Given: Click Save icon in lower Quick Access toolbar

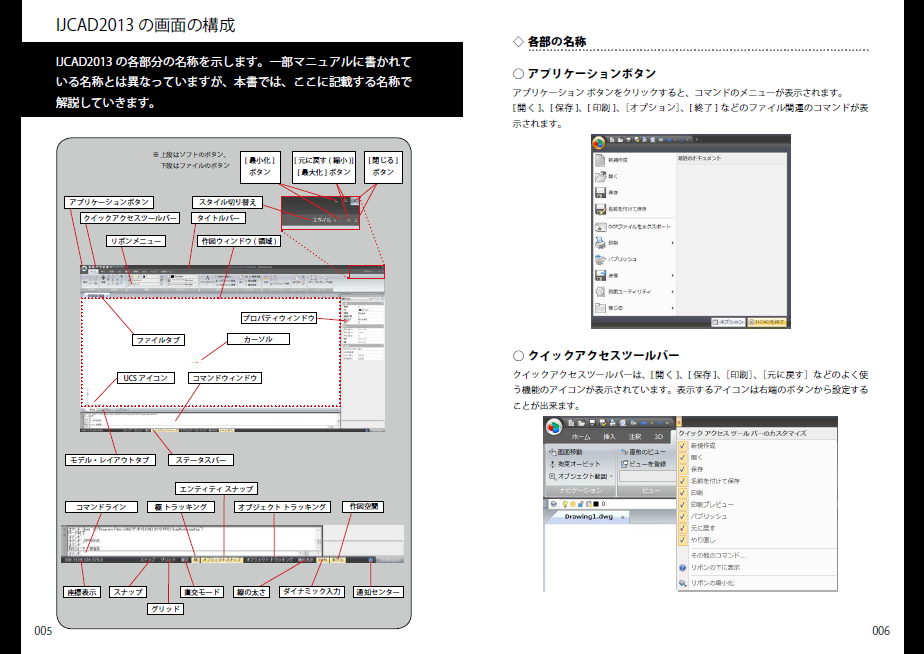Looking at the screenshot, I should [x=592, y=422].
